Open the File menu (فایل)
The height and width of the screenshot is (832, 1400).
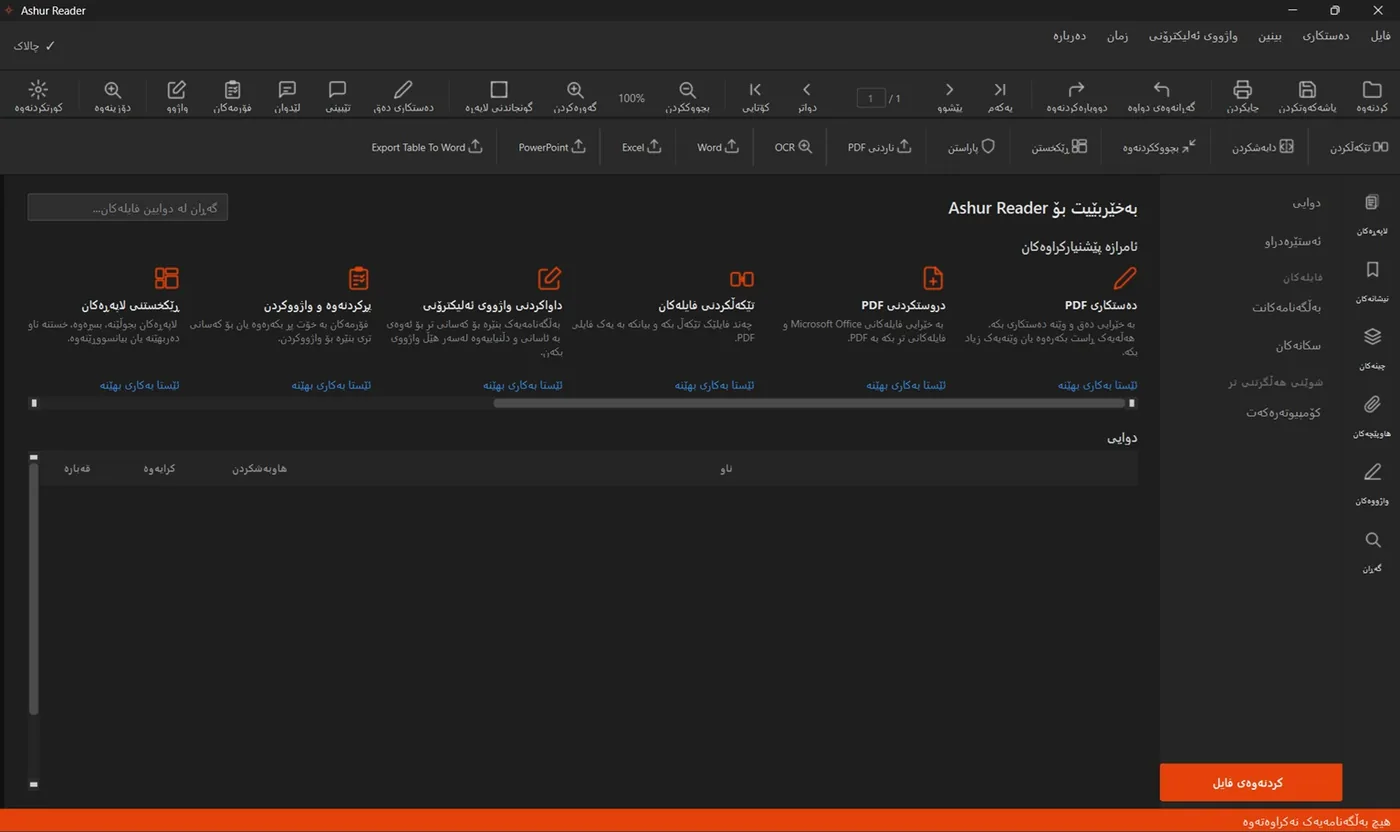click(x=1379, y=36)
